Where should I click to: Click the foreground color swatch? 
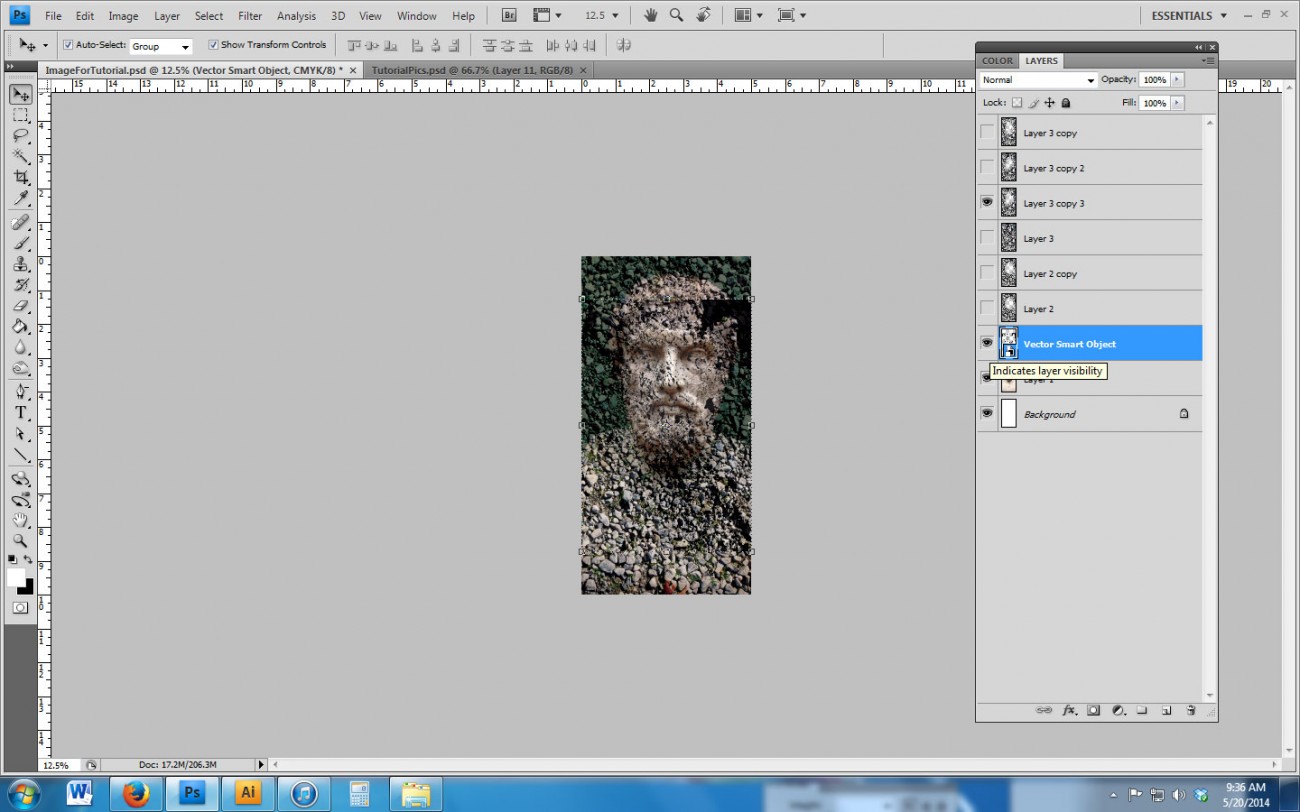coord(15,576)
